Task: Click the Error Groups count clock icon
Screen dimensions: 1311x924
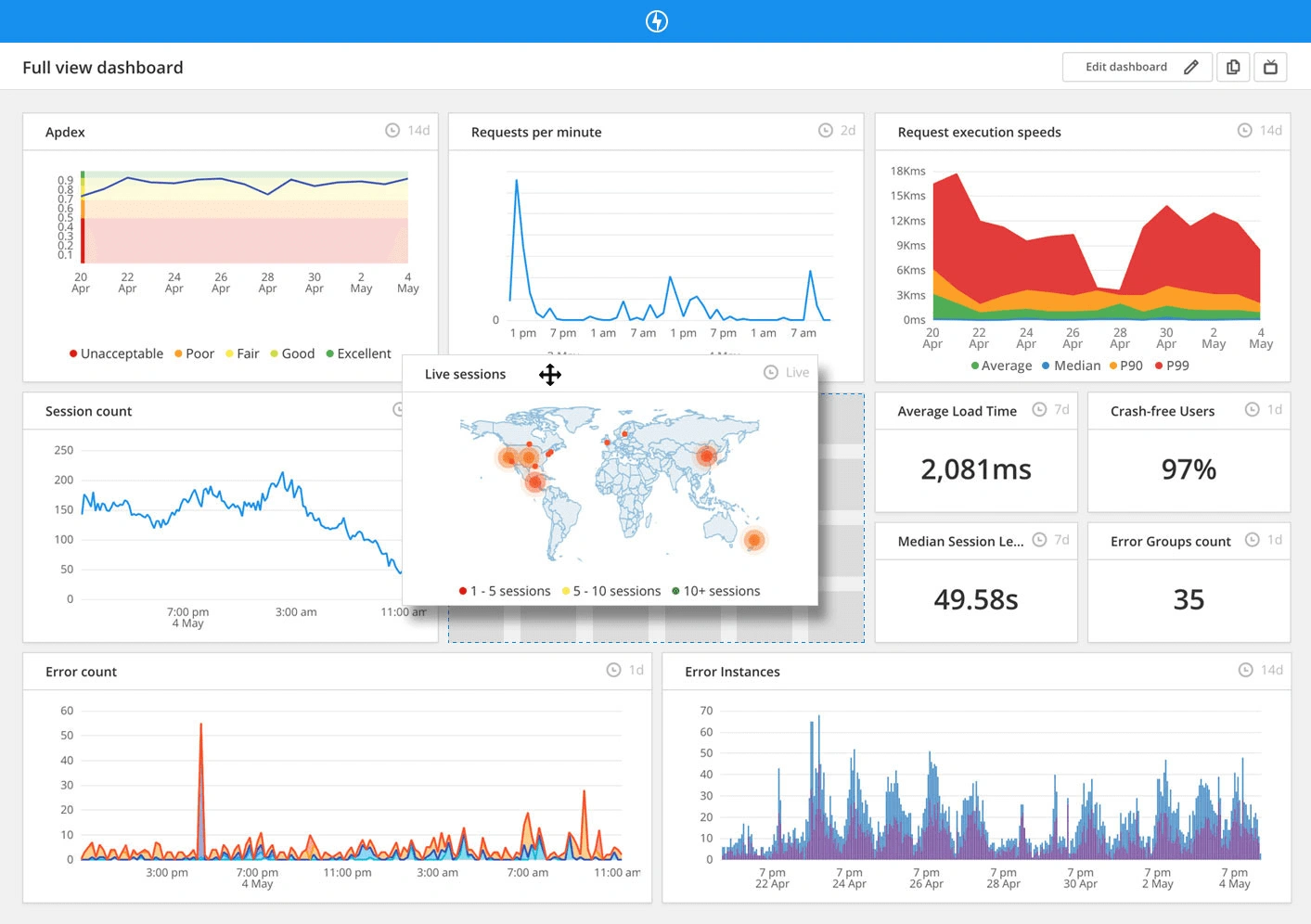Action: 1253,540
